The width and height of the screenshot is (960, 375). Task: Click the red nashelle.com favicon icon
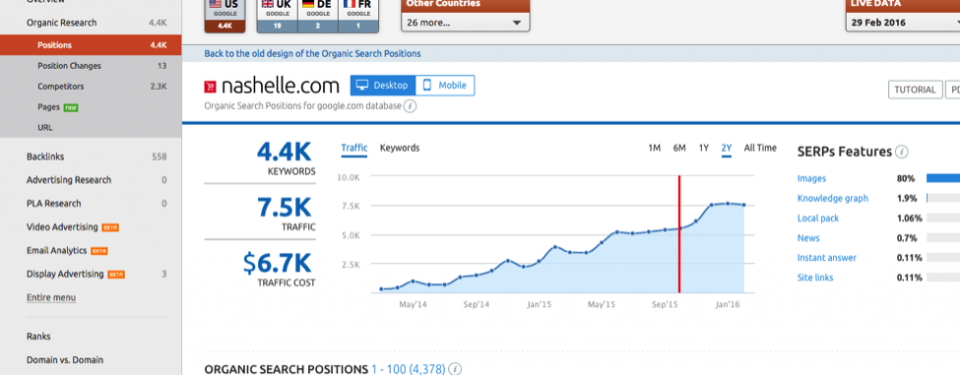pos(210,86)
